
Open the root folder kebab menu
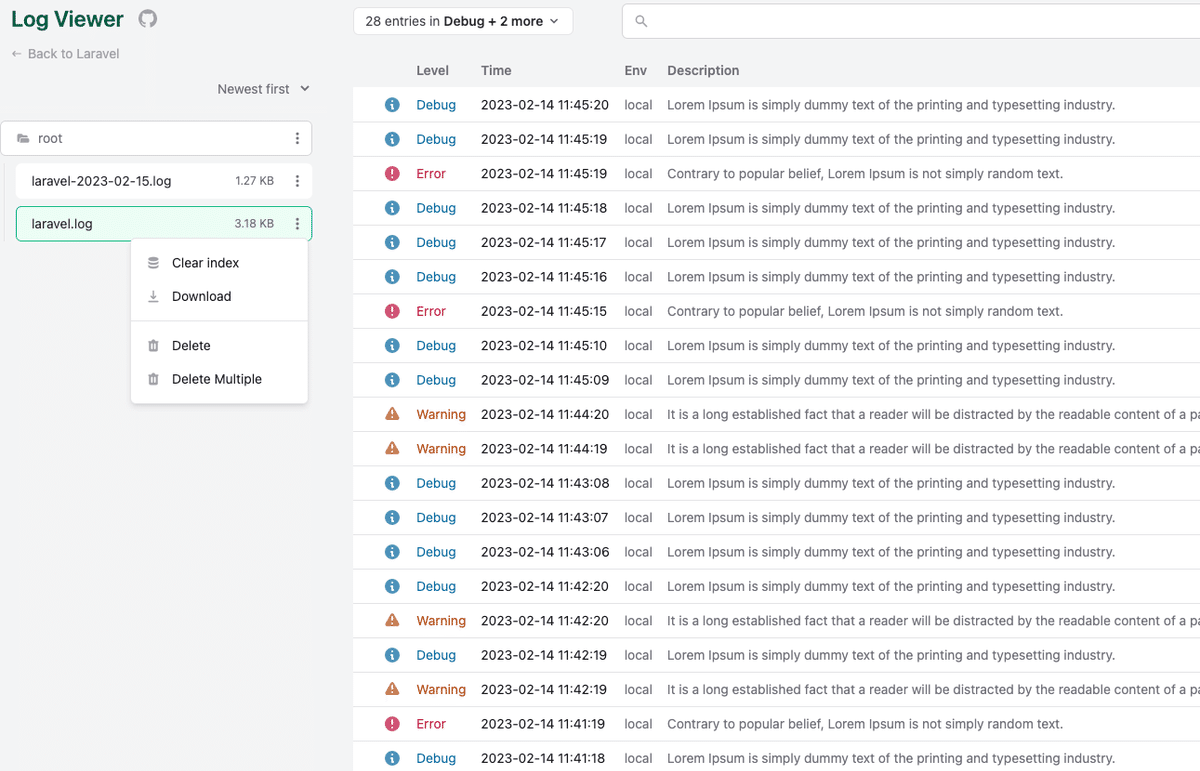297,138
